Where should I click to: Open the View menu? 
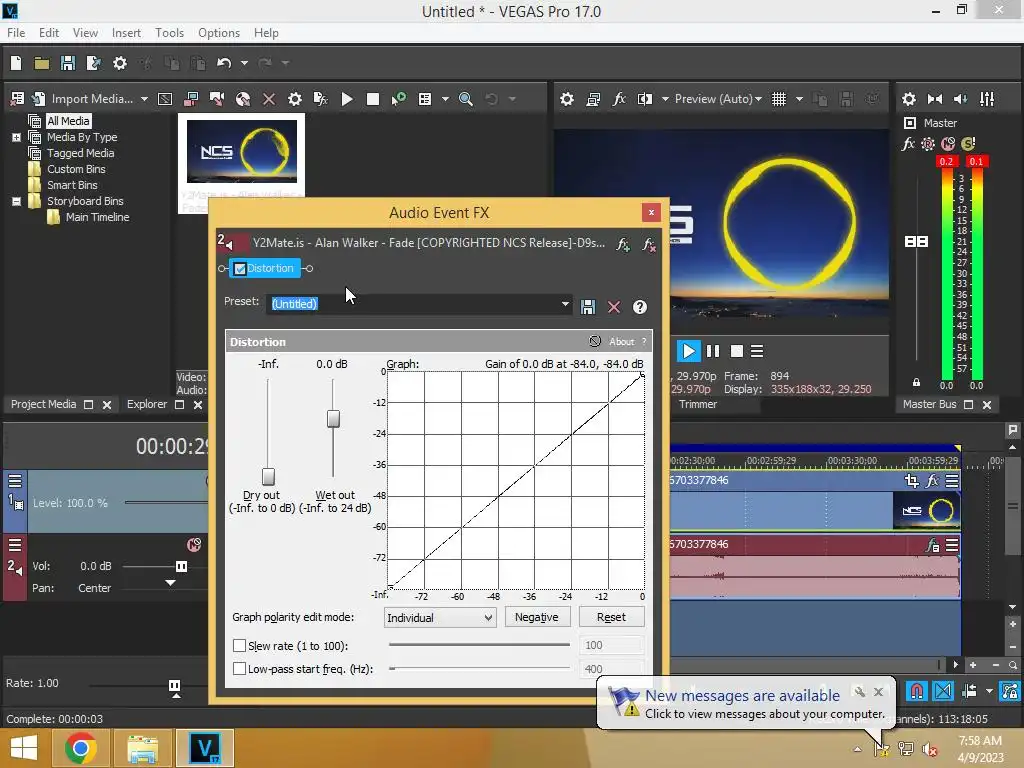click(85, 33)
